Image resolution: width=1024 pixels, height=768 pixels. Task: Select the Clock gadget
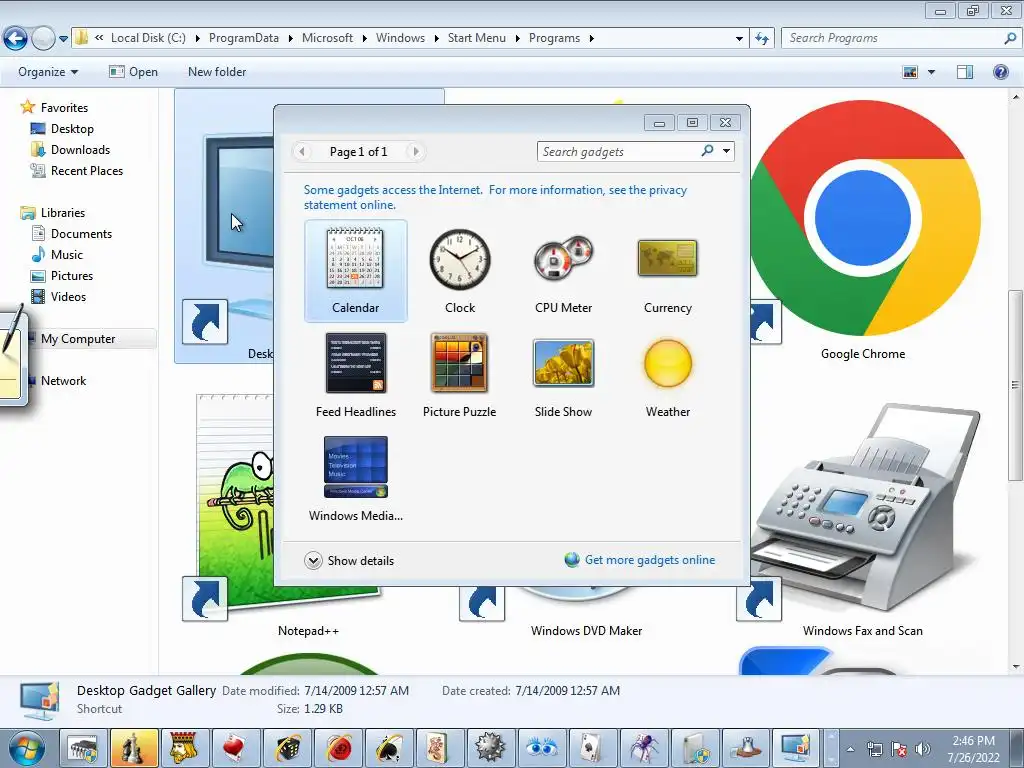pyautogui.click(x=460, y=271)
